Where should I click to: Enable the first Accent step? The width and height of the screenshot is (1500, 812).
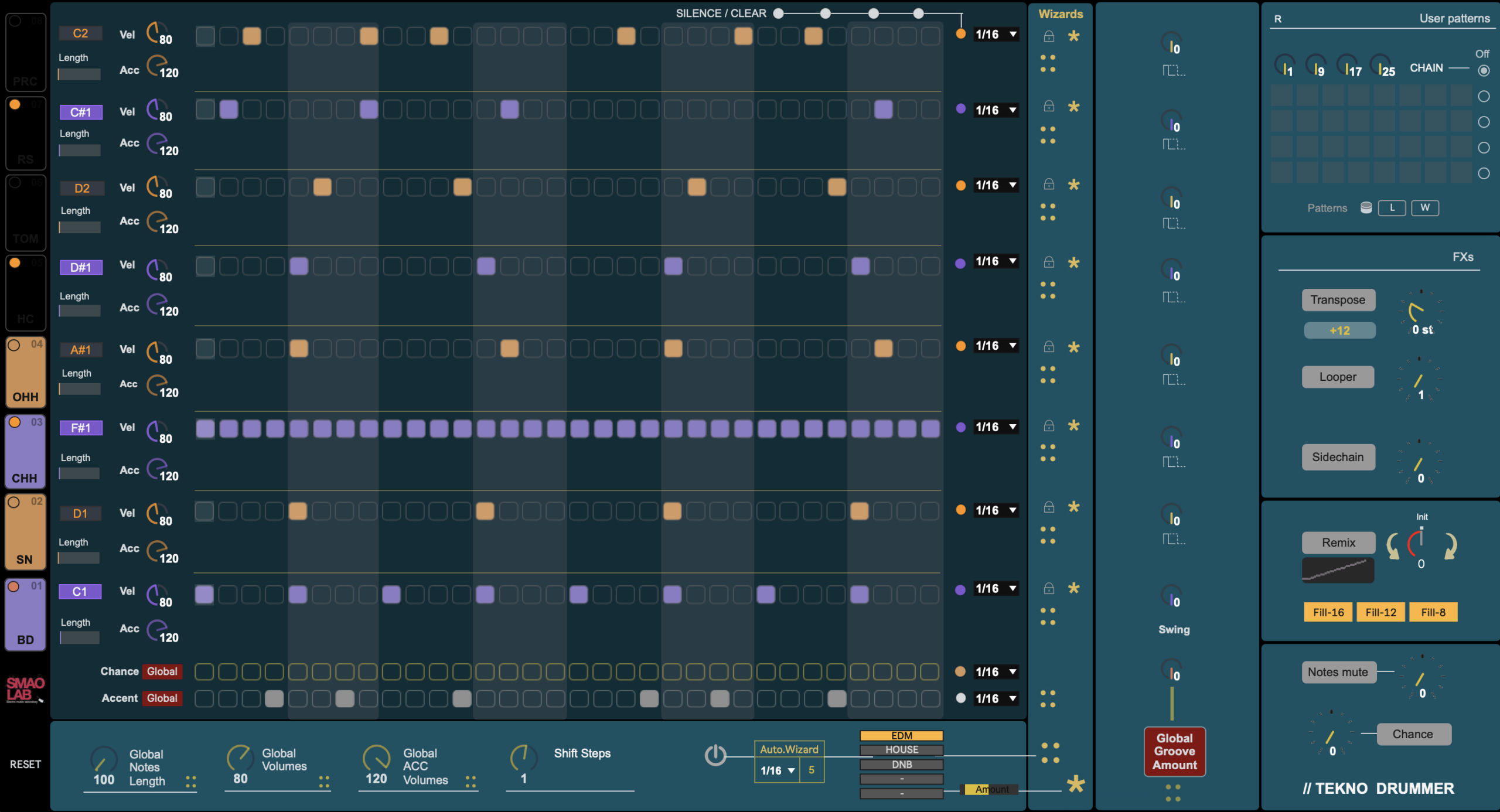(x=204, y=698)
